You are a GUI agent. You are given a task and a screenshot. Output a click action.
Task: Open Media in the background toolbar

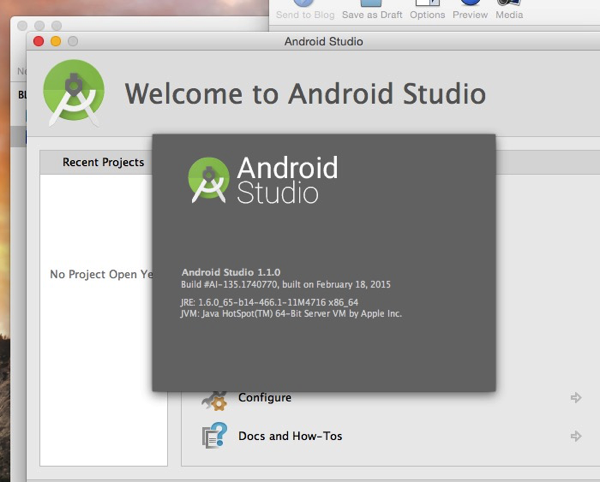pyautogui.click(x=509, y=15)
